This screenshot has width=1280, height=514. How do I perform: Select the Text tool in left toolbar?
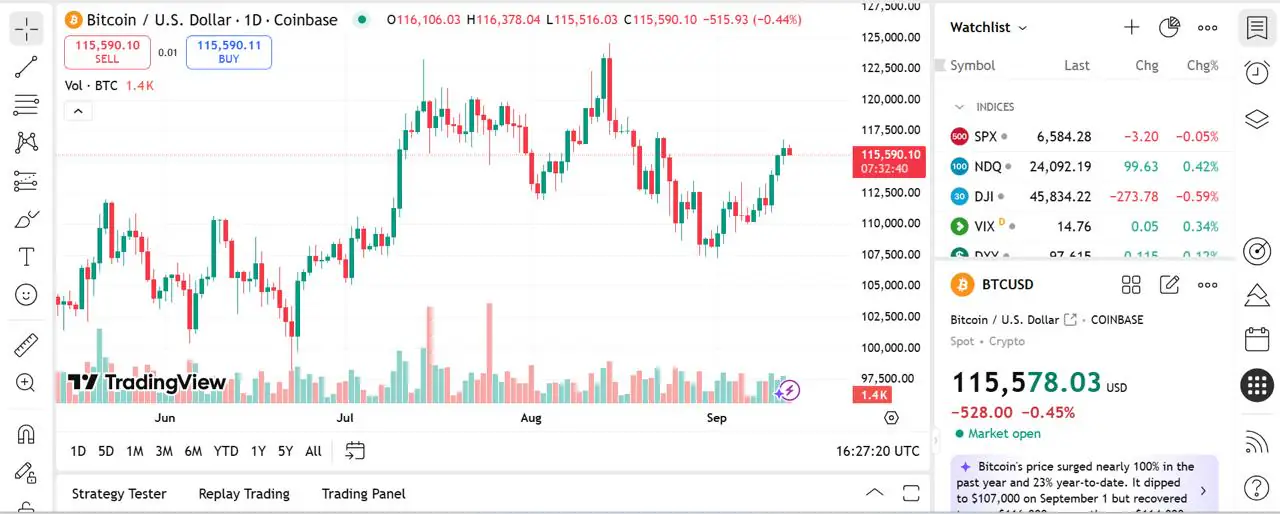click(26, 257)
